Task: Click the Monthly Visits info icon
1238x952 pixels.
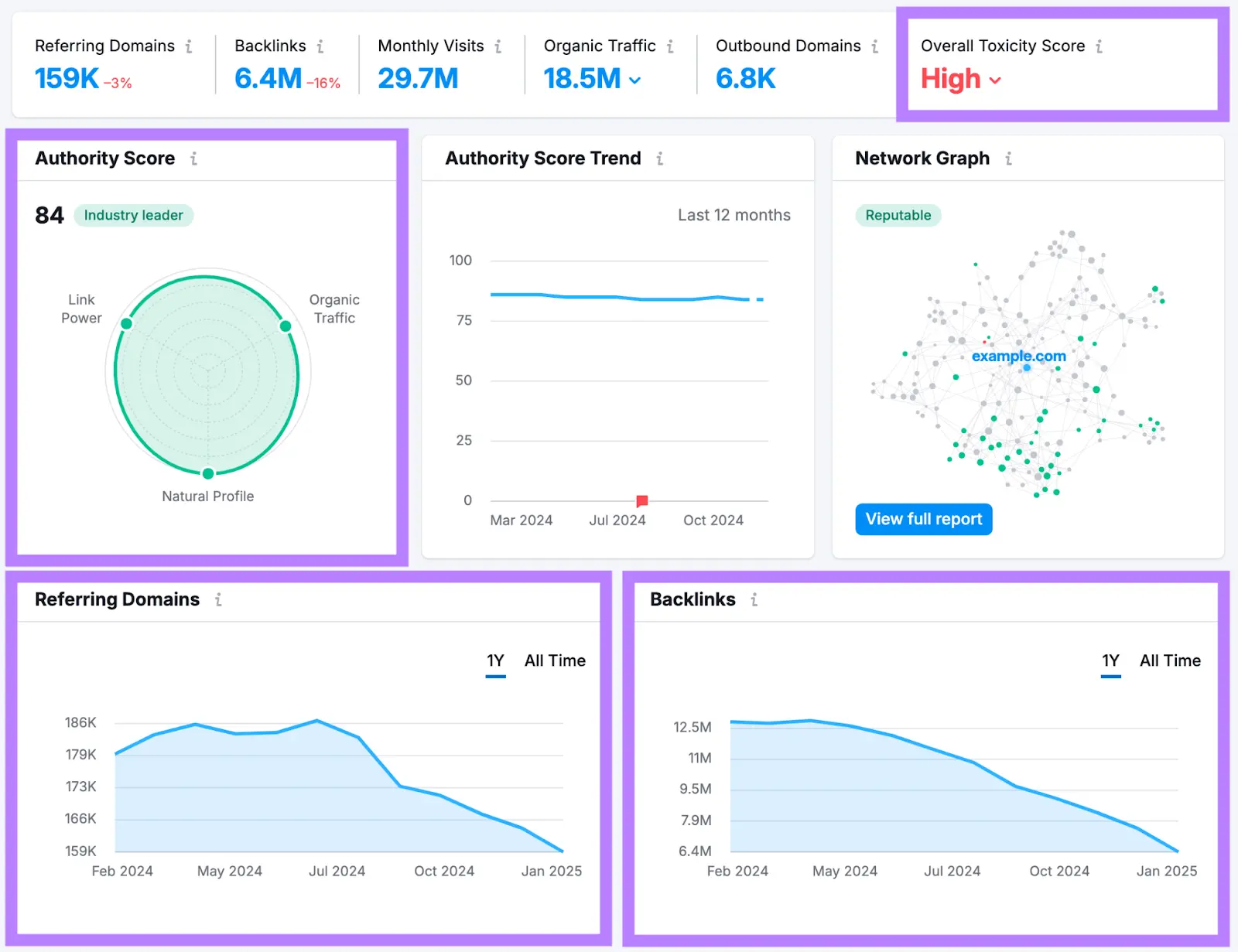Action: pos(499,46)
